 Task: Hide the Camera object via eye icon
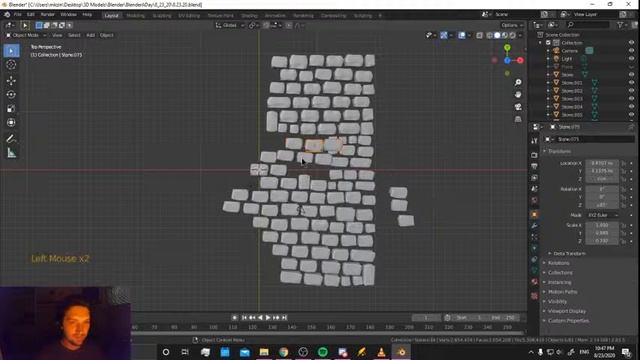[x=631, y=51]
